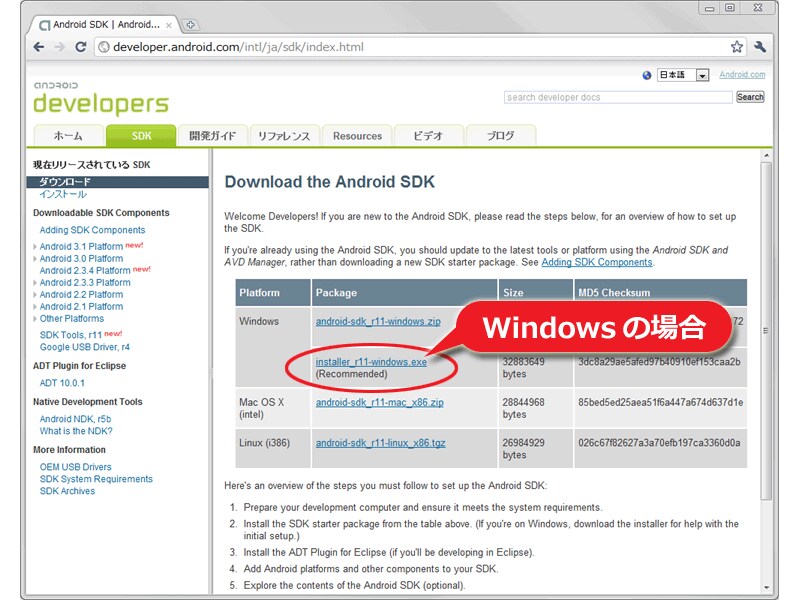Open the SDK Archives link
Screen dimensions: 800x600
coord(67,491)
